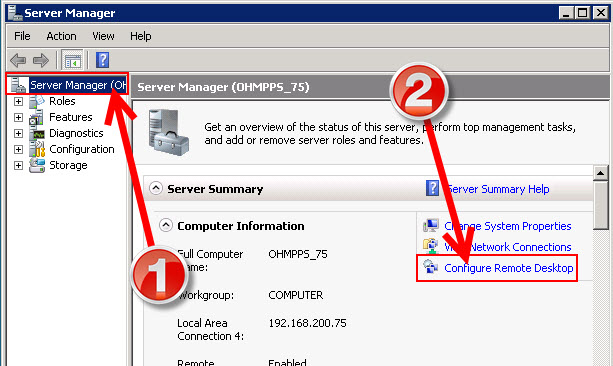The image size is (613, 366).
Task: Expand the Features tree node
Action: tap(18, 118)
